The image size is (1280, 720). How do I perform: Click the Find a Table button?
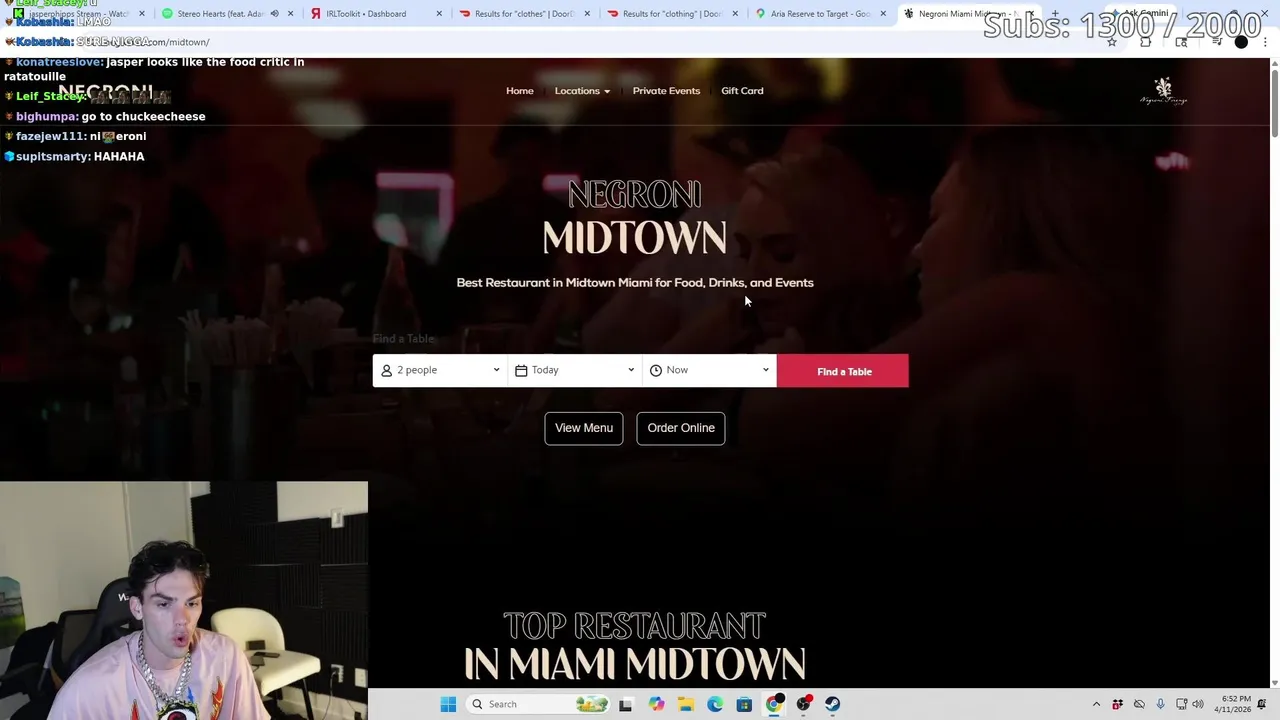pyautogui.click(x=843, y=371)
